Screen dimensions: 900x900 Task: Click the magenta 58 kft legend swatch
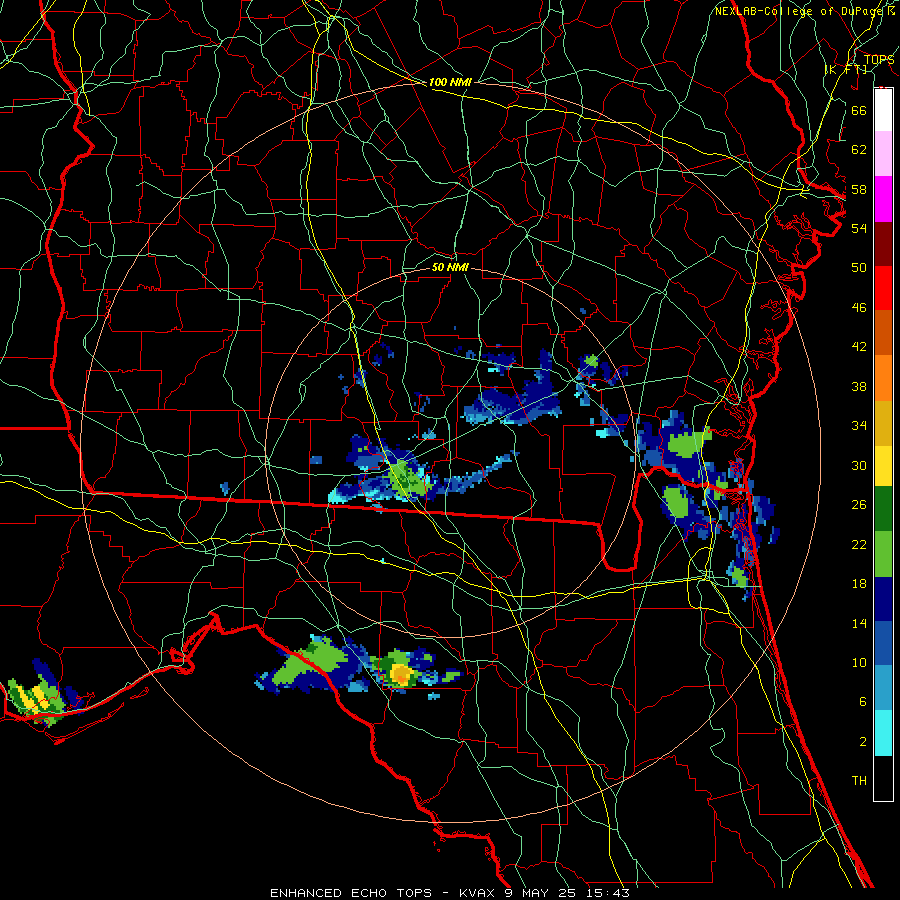pos(883,199)
